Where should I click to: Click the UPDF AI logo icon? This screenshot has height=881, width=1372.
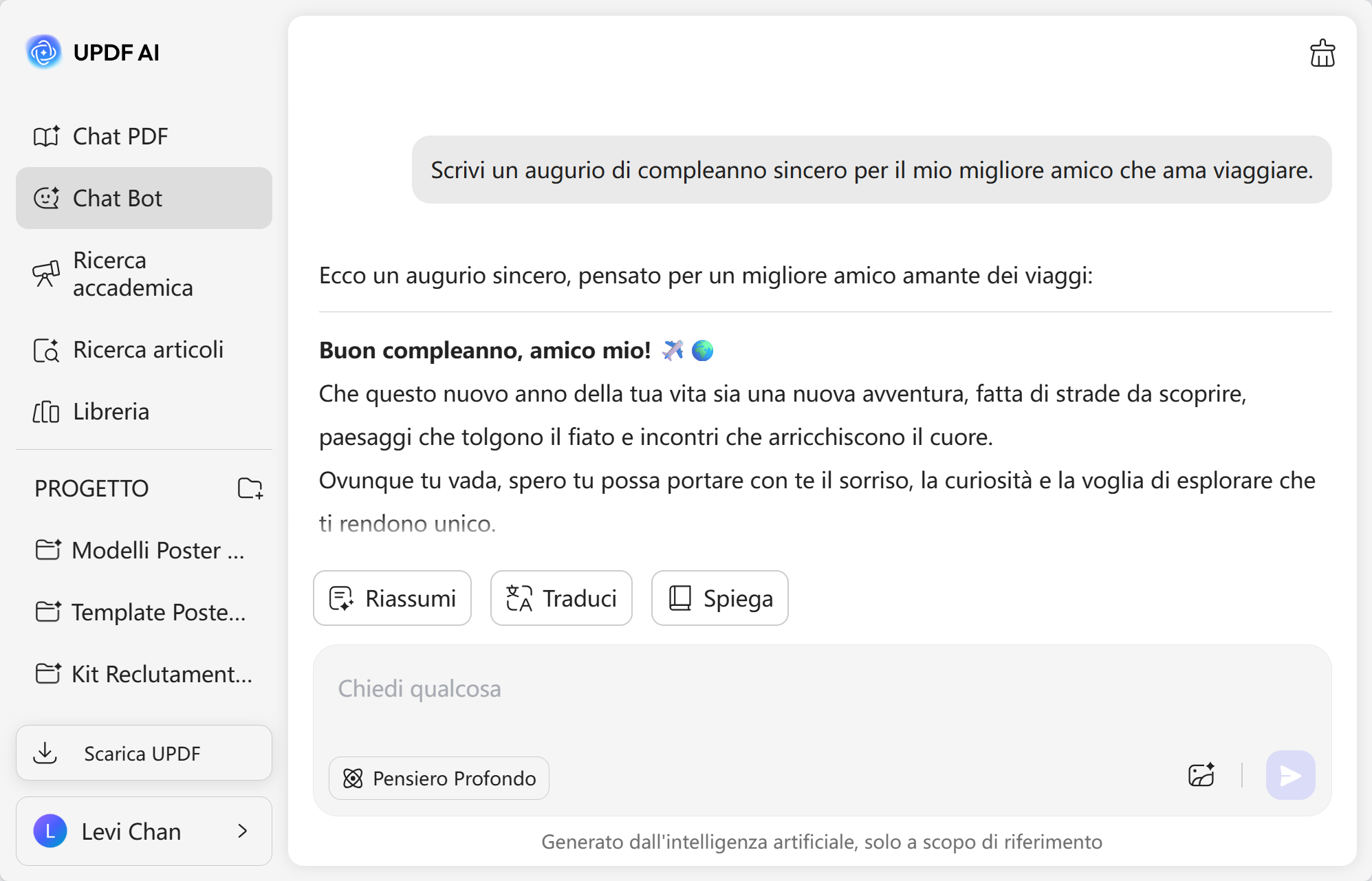[x=44, y=52]
